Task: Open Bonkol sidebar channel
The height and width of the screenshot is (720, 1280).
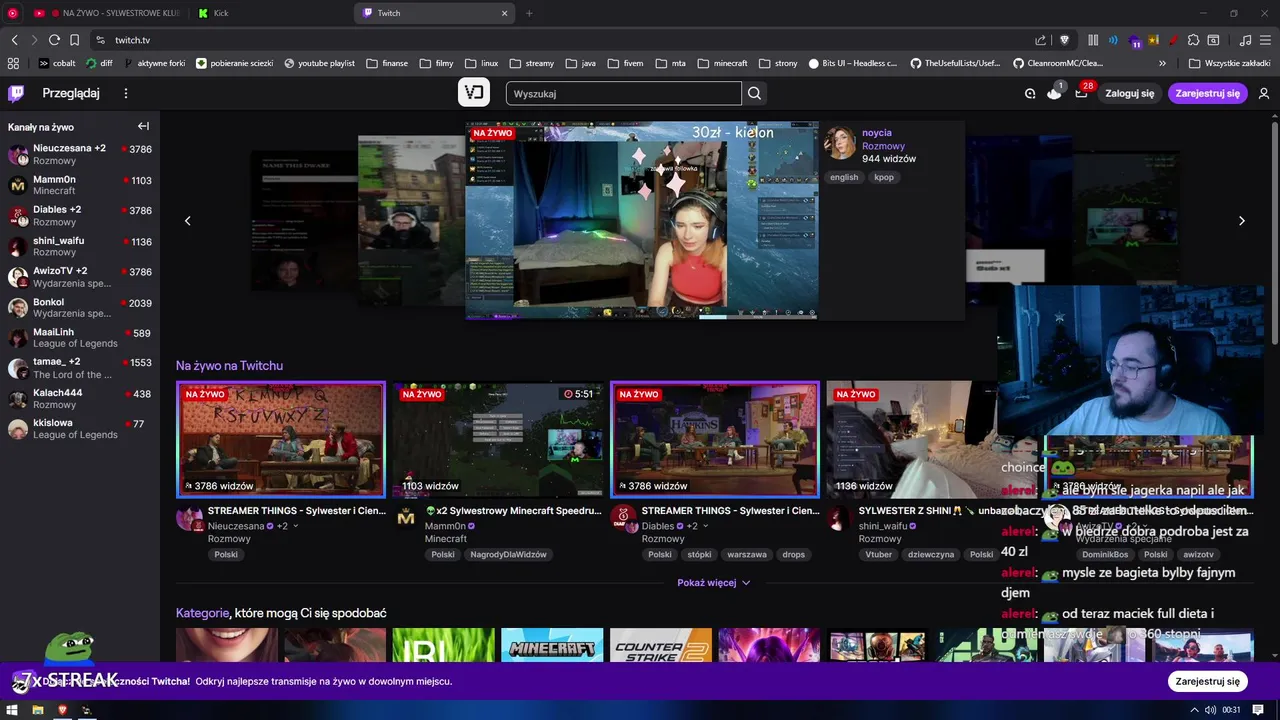Action: tap(80, 307)
